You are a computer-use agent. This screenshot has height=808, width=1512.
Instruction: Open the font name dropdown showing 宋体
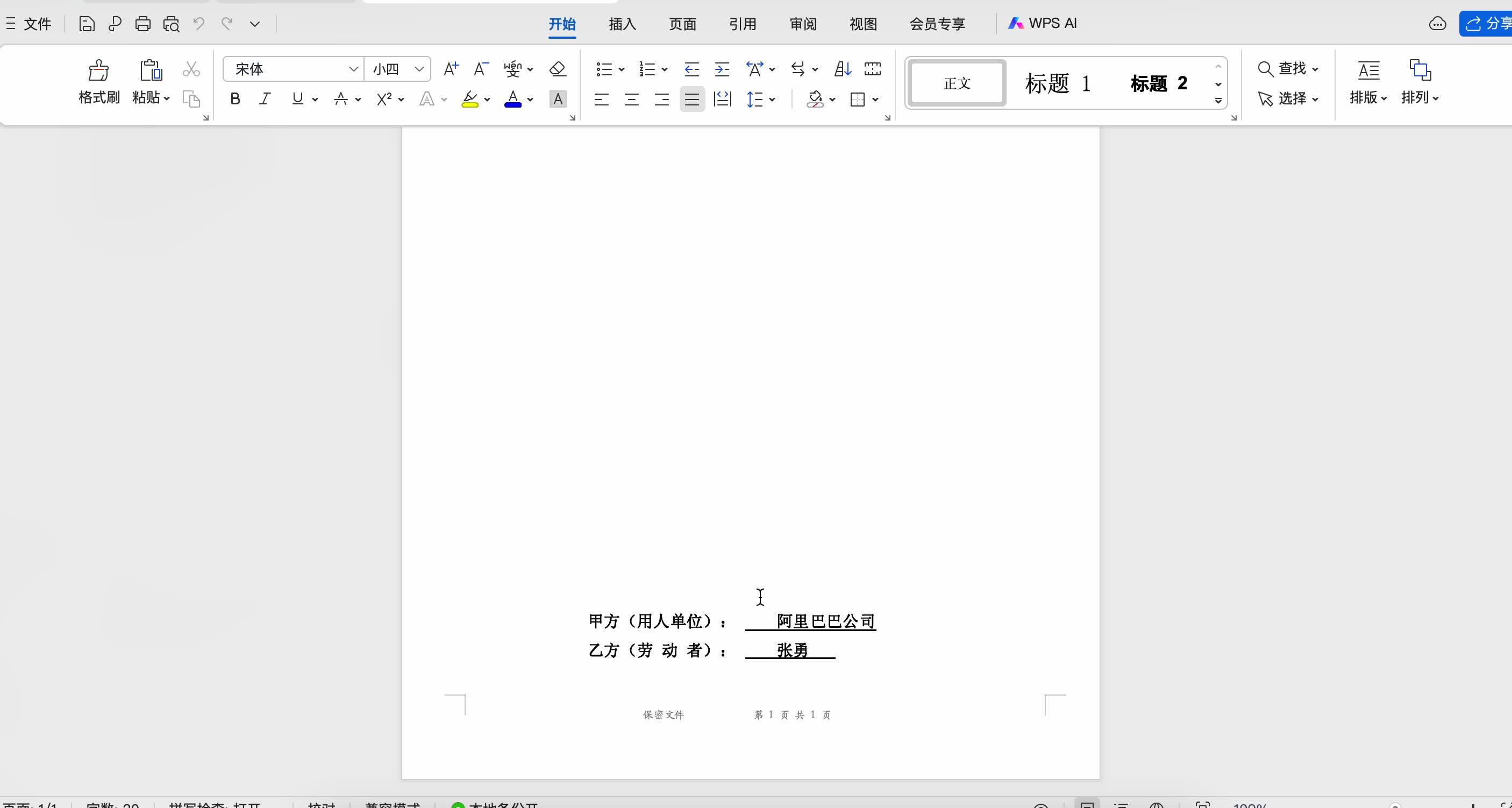pos(354,69)
